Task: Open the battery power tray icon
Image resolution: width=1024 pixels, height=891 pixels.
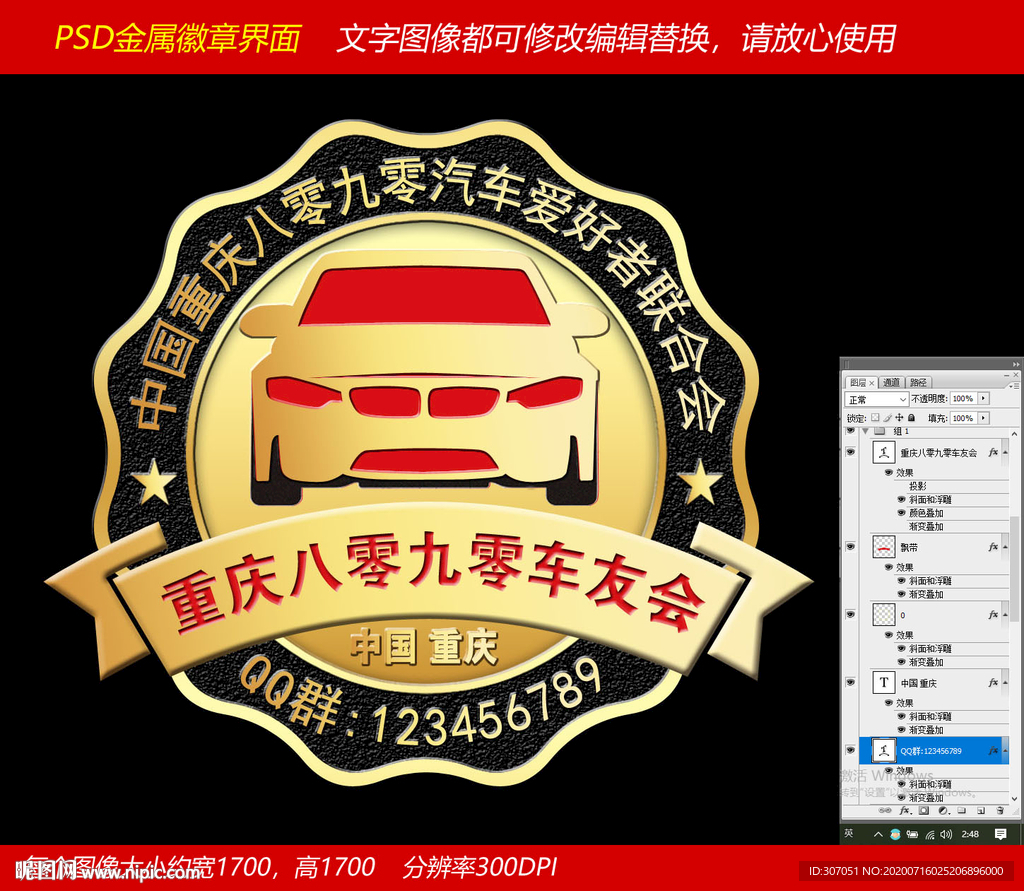Action: pos(912,834)
